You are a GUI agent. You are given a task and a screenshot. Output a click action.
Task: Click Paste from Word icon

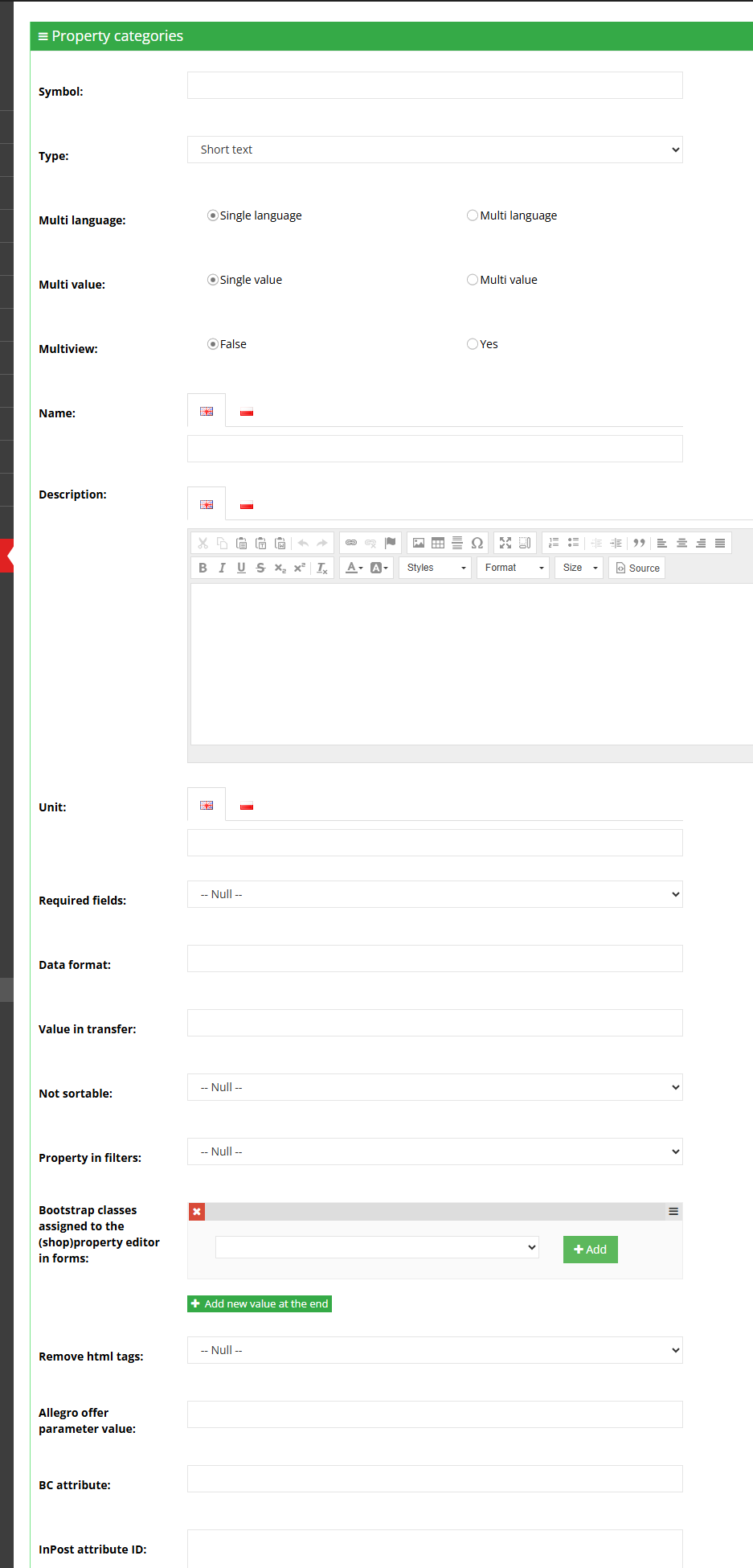click(280, 543)
